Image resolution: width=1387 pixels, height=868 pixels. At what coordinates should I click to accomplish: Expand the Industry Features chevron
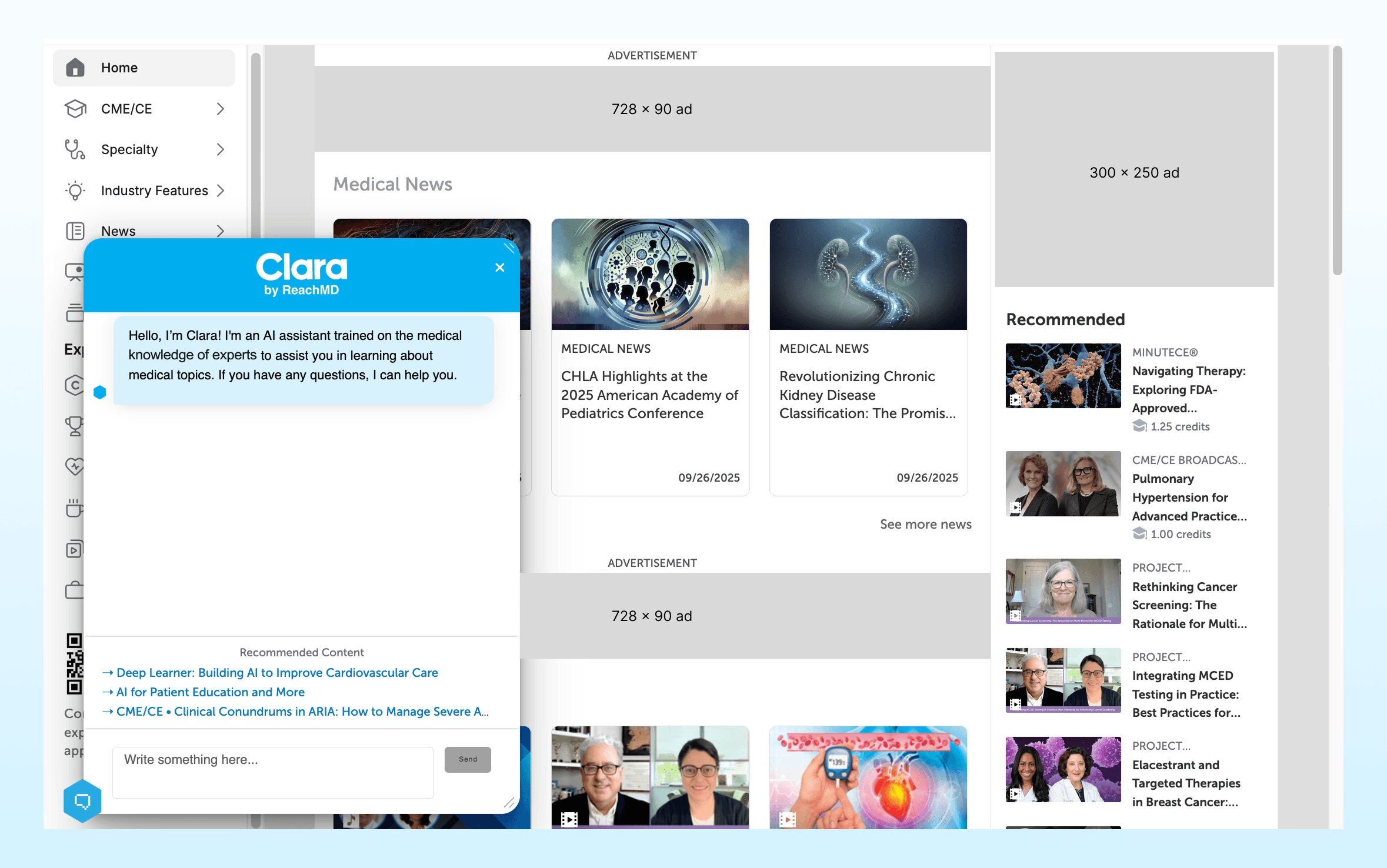pyautogui.click(x=221, y=191)
